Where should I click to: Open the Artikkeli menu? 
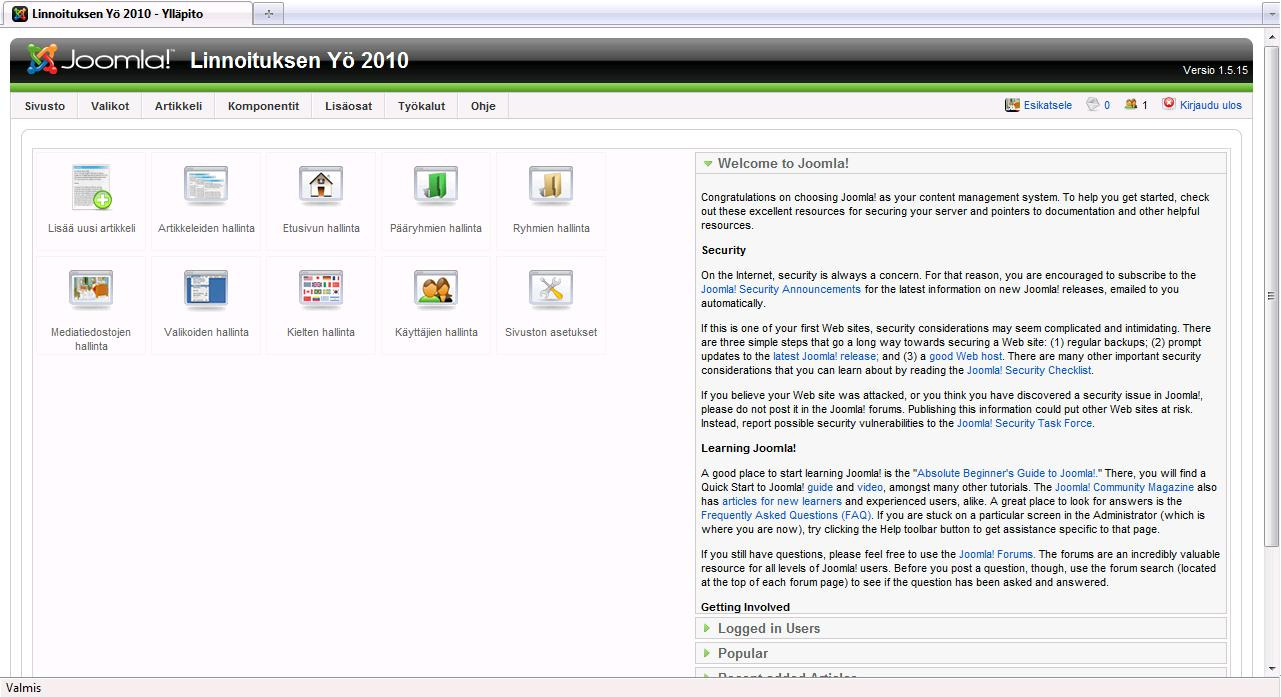(178, 106)
